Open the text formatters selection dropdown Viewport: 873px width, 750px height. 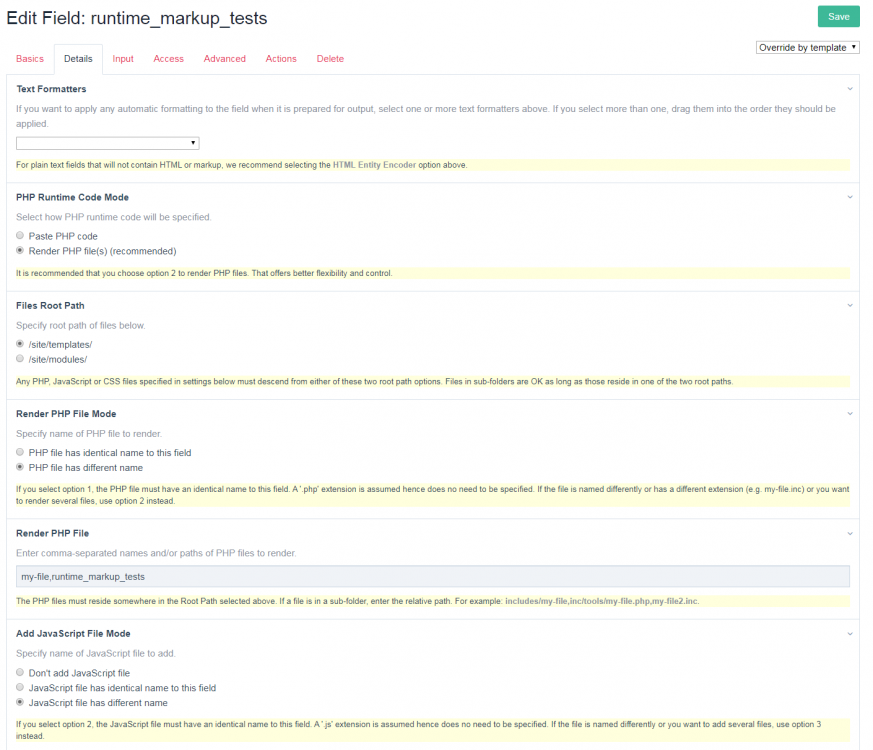tap(107, 142)
